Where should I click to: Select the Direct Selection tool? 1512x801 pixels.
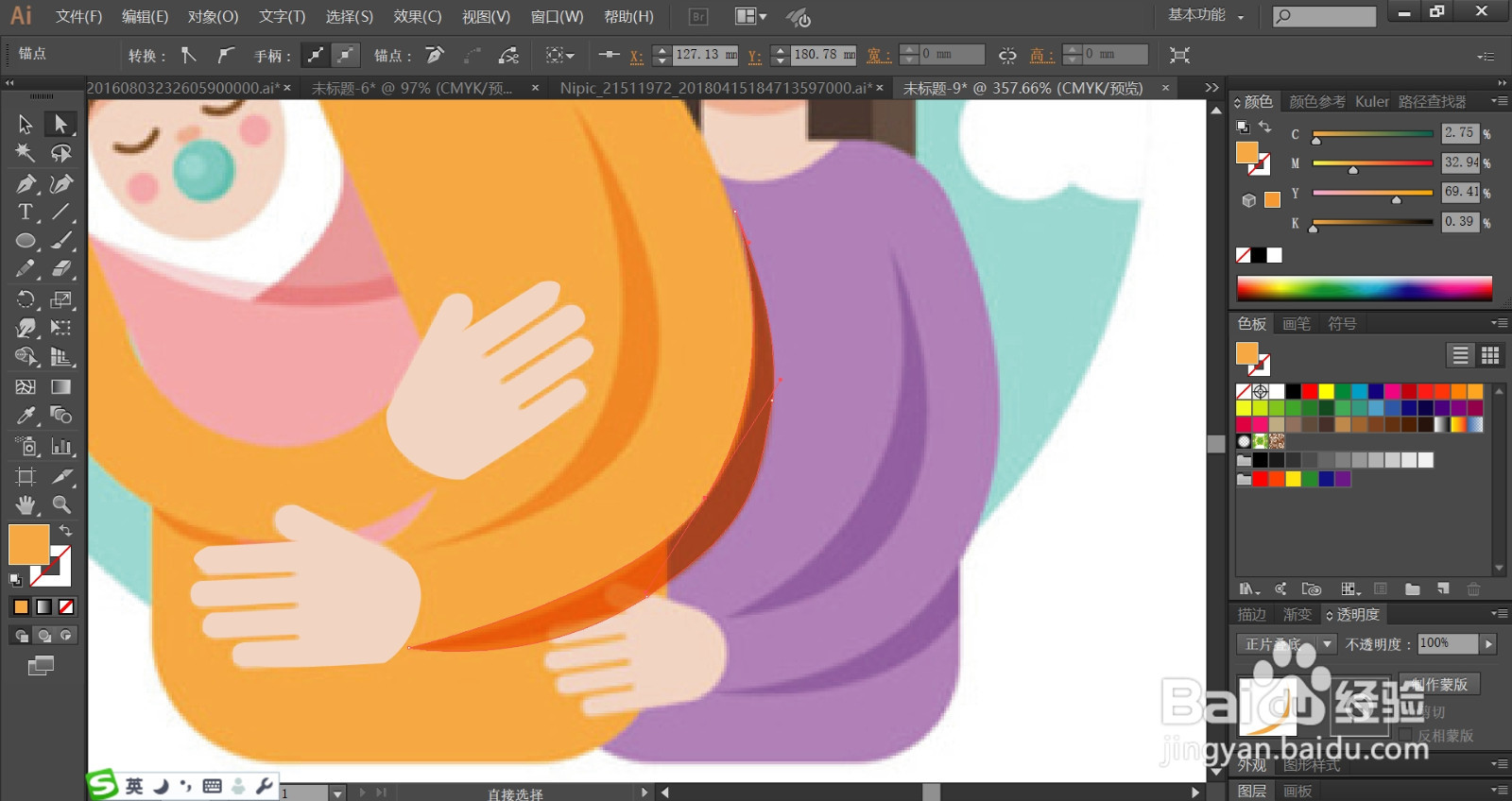coord(60,124)
